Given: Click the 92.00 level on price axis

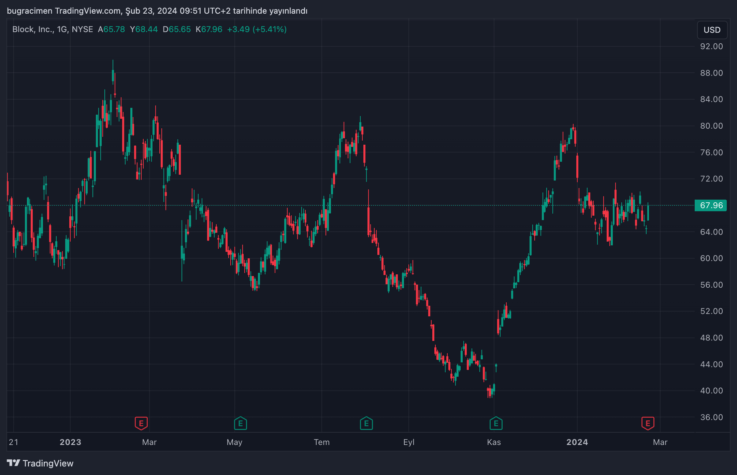Looking at the screenshot, I should coord(711,46).
